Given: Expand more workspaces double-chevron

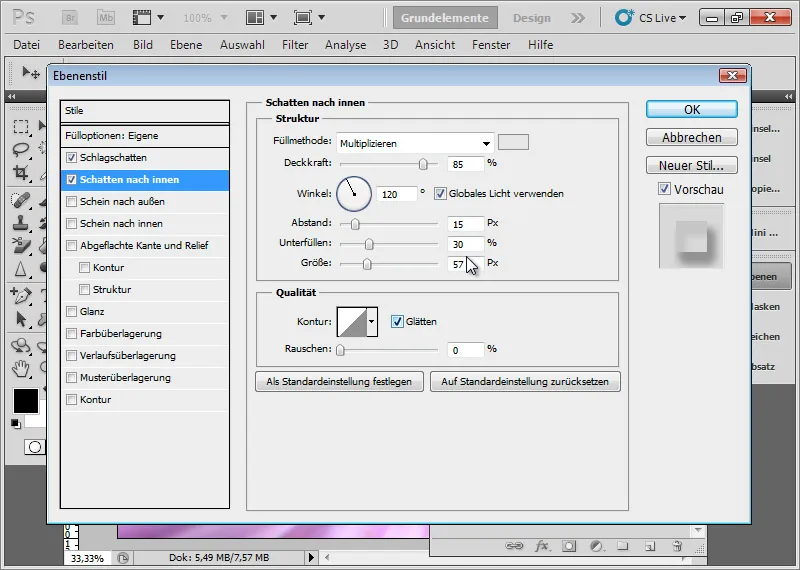Looking at the screenshot, I should pyautogui.click(x=578, y=18).
